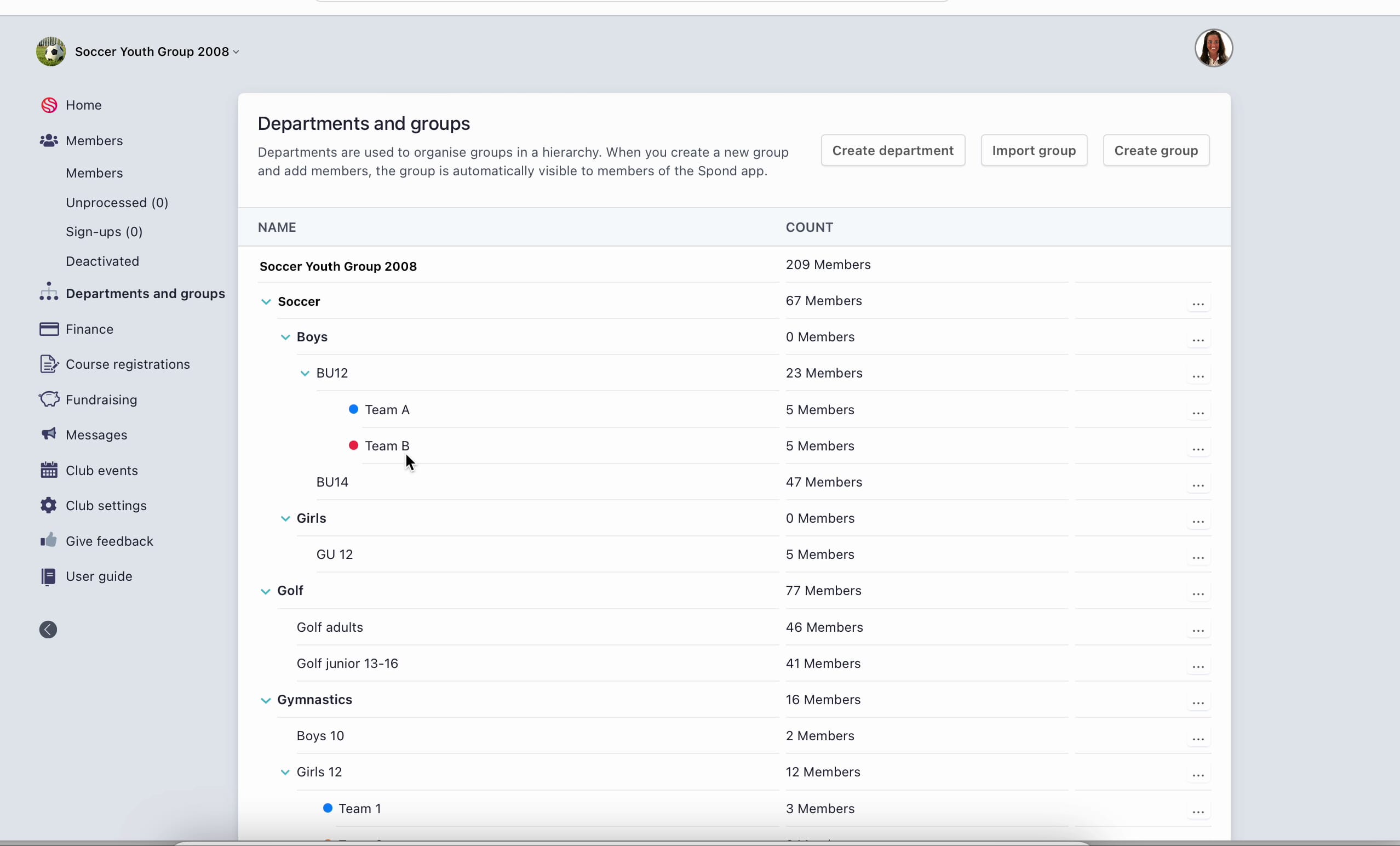
Task: Open Club events calendar icon
Action: pos(49,470)
